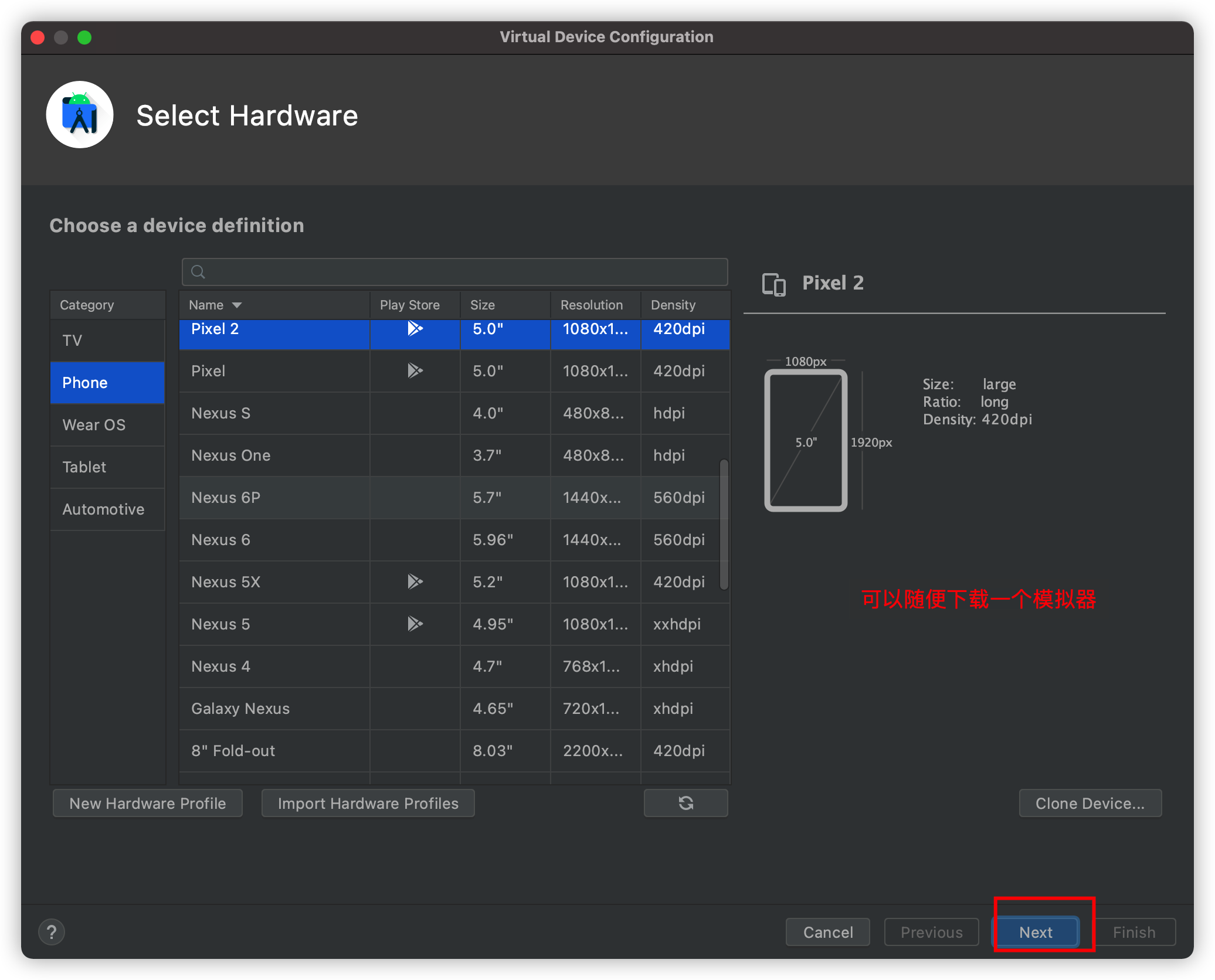Click the Play Store icon in Pixel 2 row
Screen dimensions: 1215x980
coord(415,328)
